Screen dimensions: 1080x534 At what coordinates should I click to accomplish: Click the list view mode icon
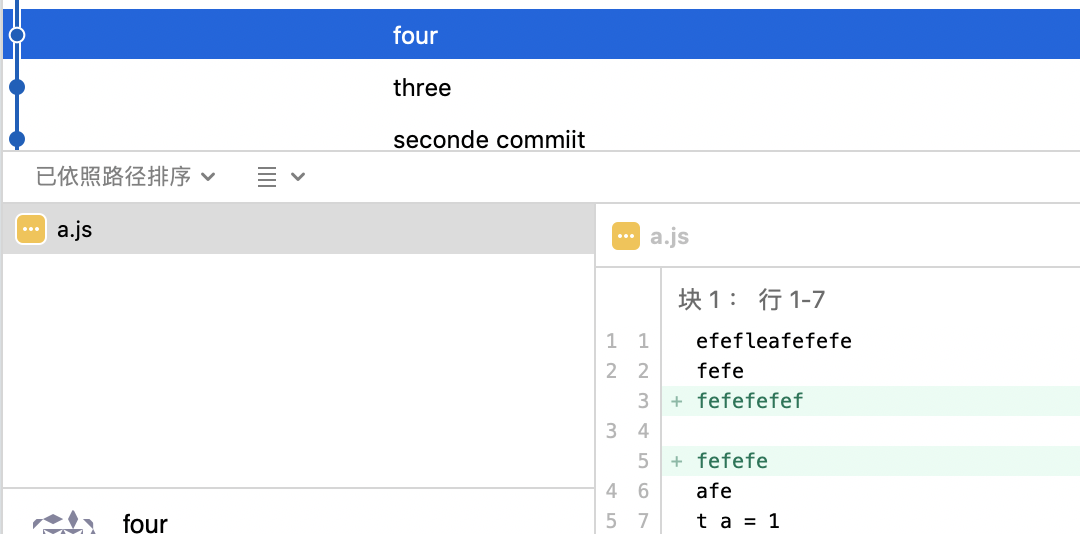tap(267, 177)
